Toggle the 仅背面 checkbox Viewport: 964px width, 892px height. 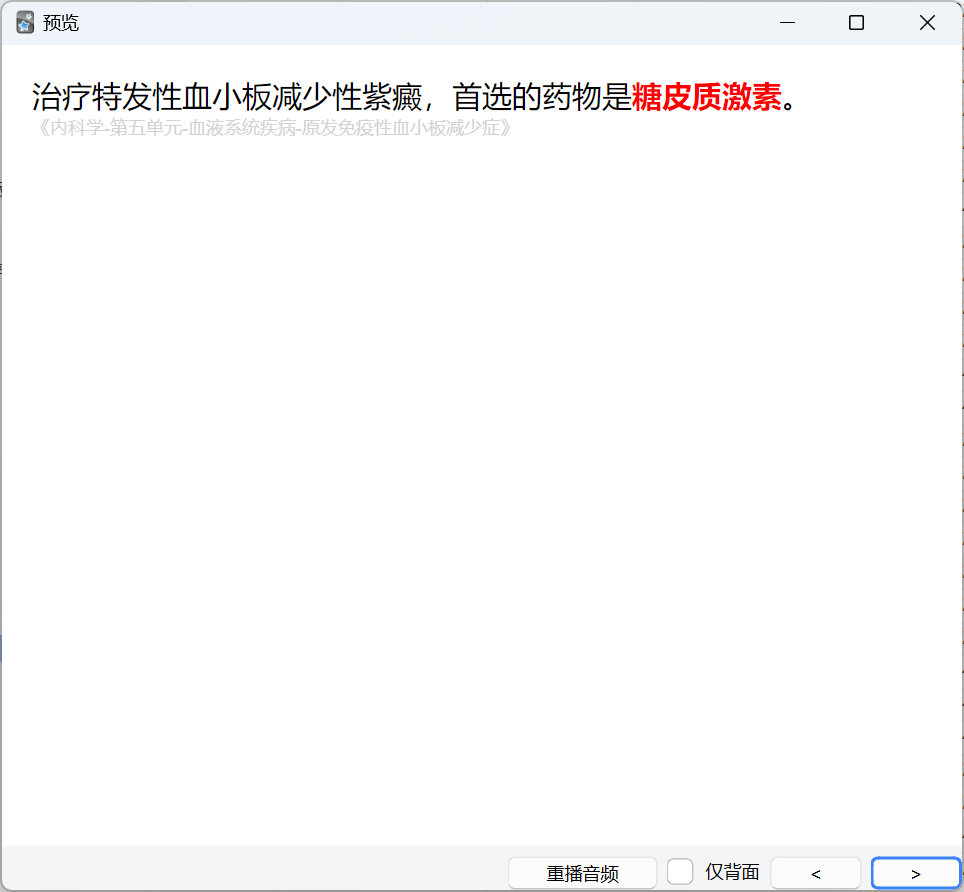(x=680, y=872)
